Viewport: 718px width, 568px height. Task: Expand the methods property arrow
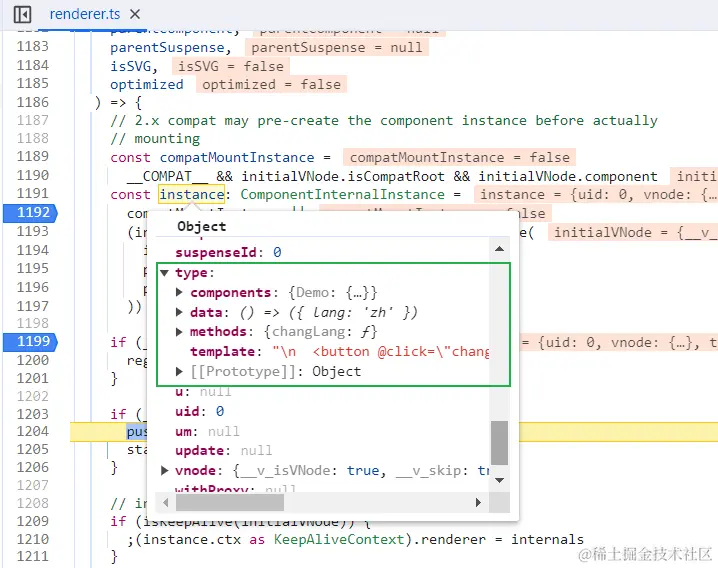pyautogui.click(x=180, y=332)
